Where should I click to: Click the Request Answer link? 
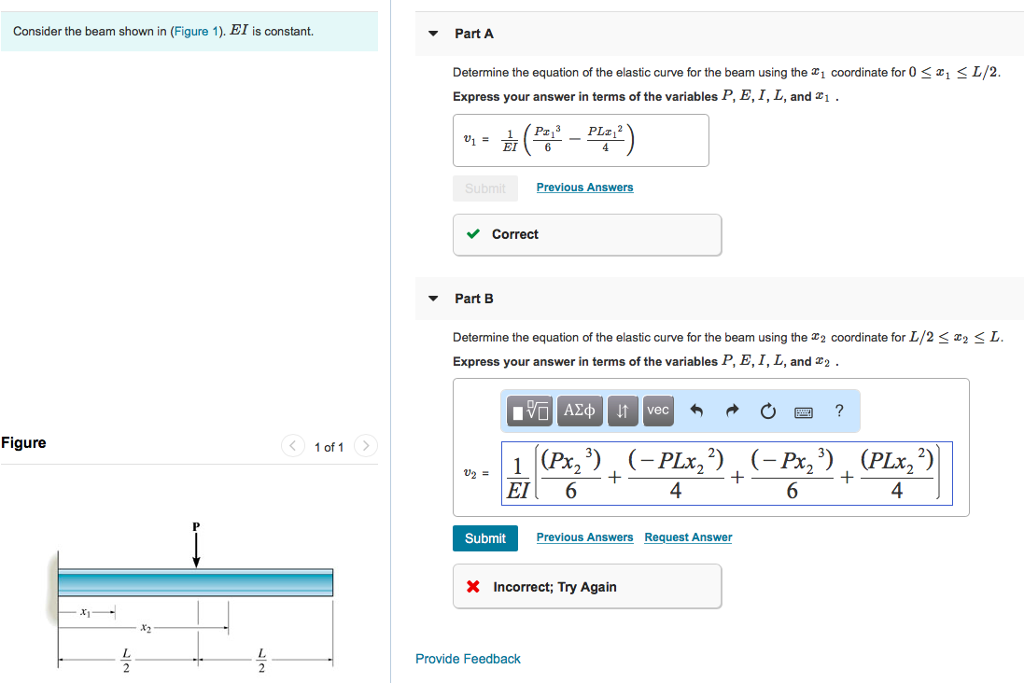[x=687, y=537]
